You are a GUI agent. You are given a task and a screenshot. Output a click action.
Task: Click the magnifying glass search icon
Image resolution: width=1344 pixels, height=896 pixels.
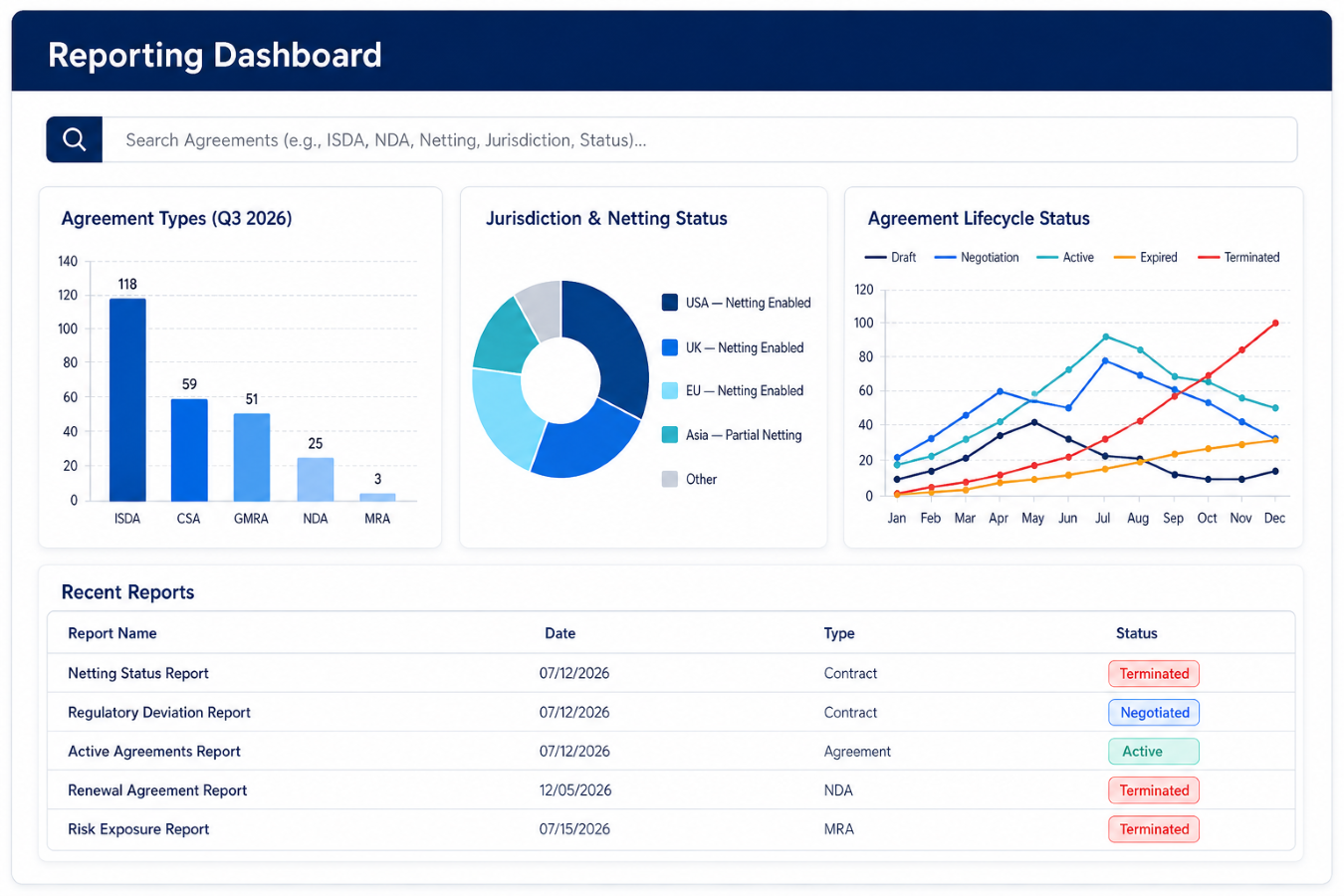pos(75,139)
